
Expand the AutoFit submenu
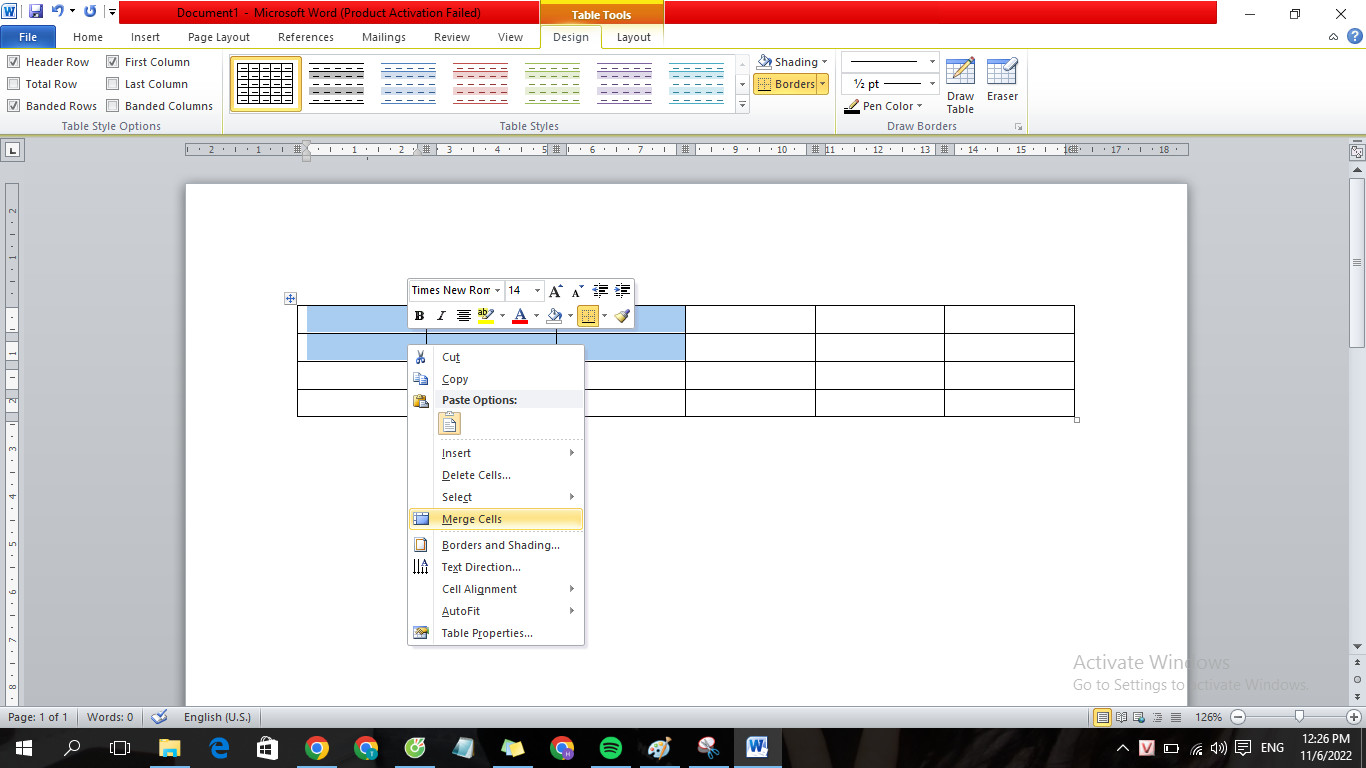[x=496, y=611]
